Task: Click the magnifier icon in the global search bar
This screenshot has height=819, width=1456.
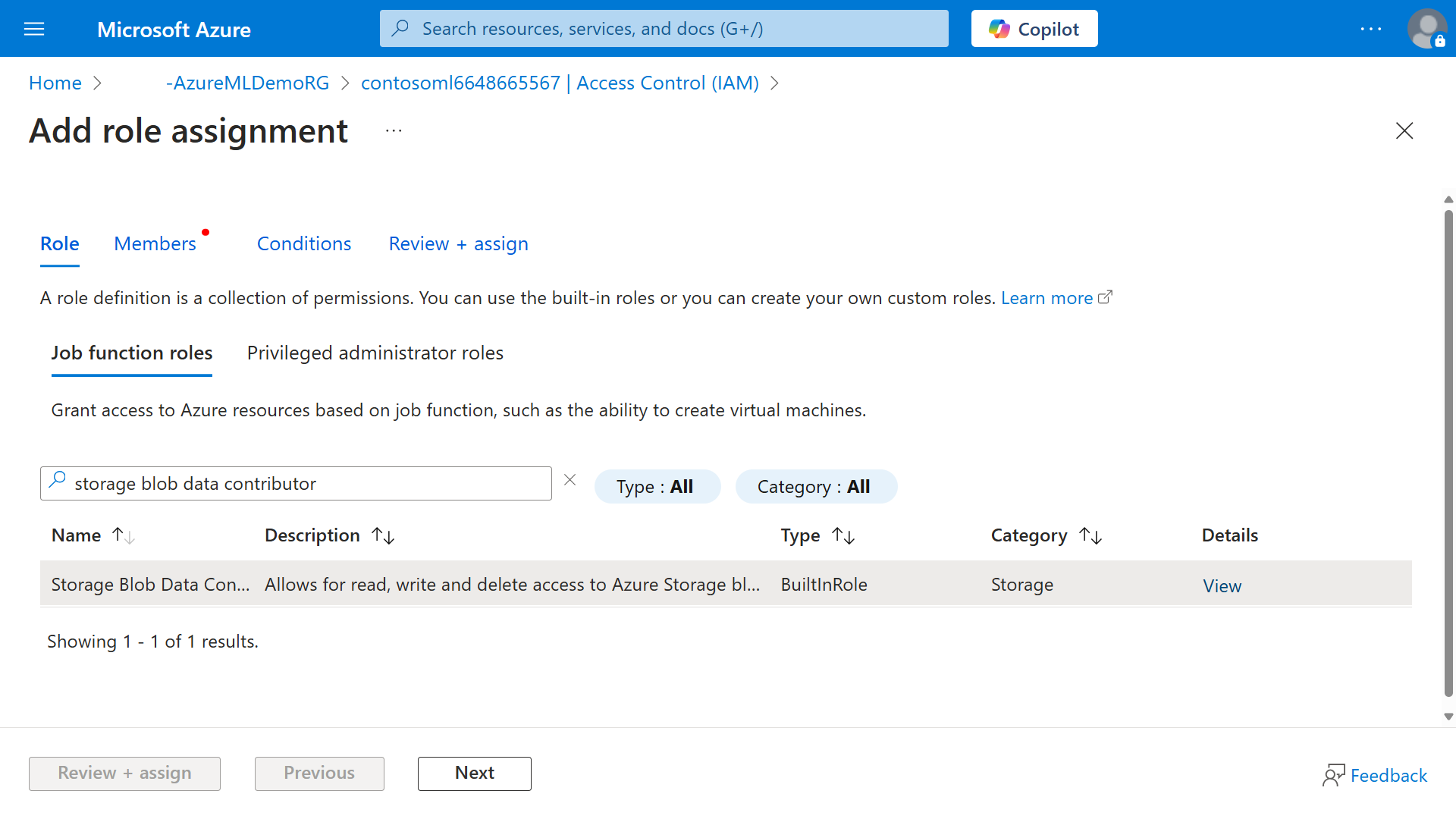Action: 400,28
